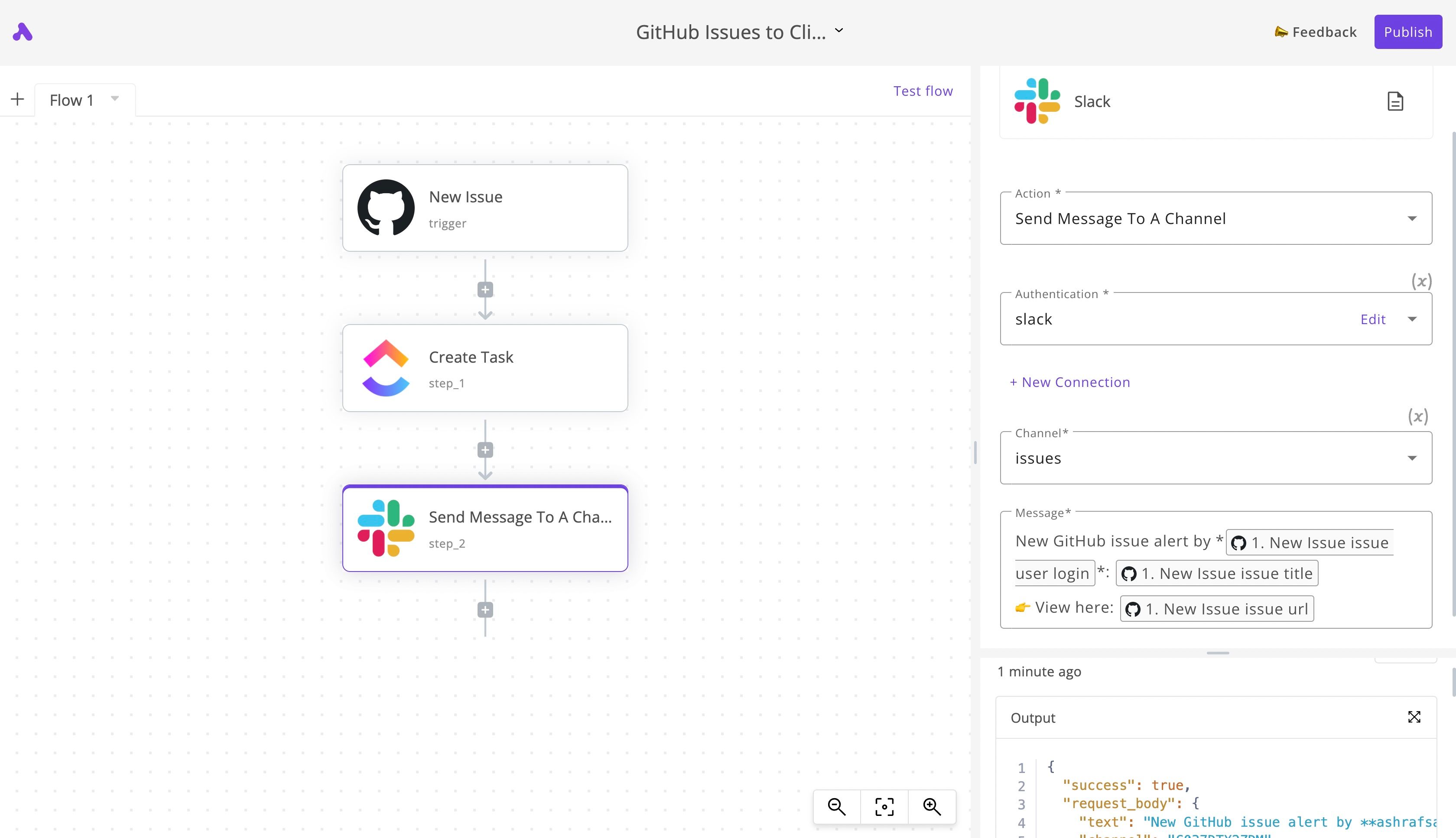Add step between New Issue and Create Task
The height and width of the screenshot is (838, 1456).
coord(485,289)
